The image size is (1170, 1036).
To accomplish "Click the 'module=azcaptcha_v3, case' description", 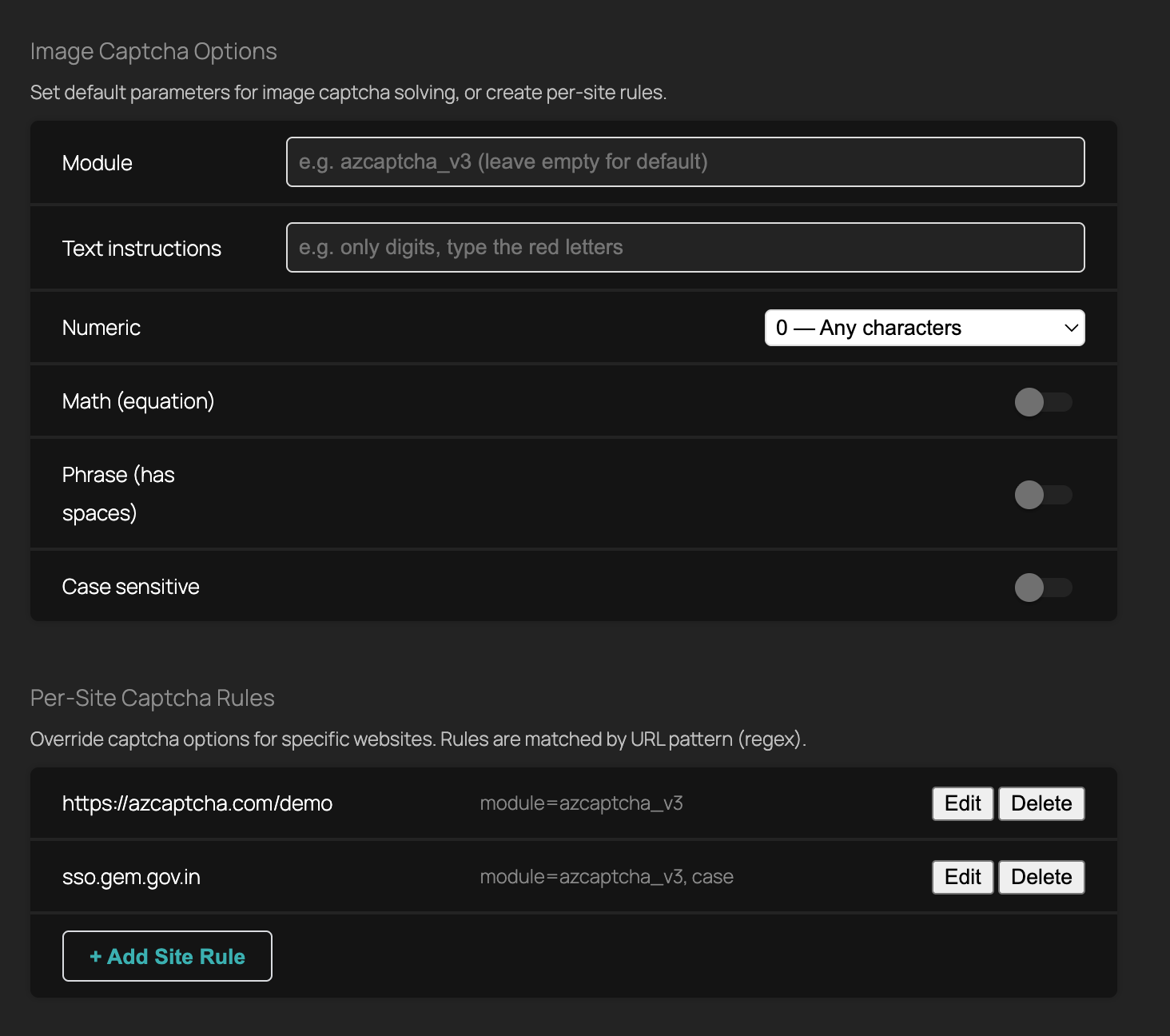I will coord(607,877).
